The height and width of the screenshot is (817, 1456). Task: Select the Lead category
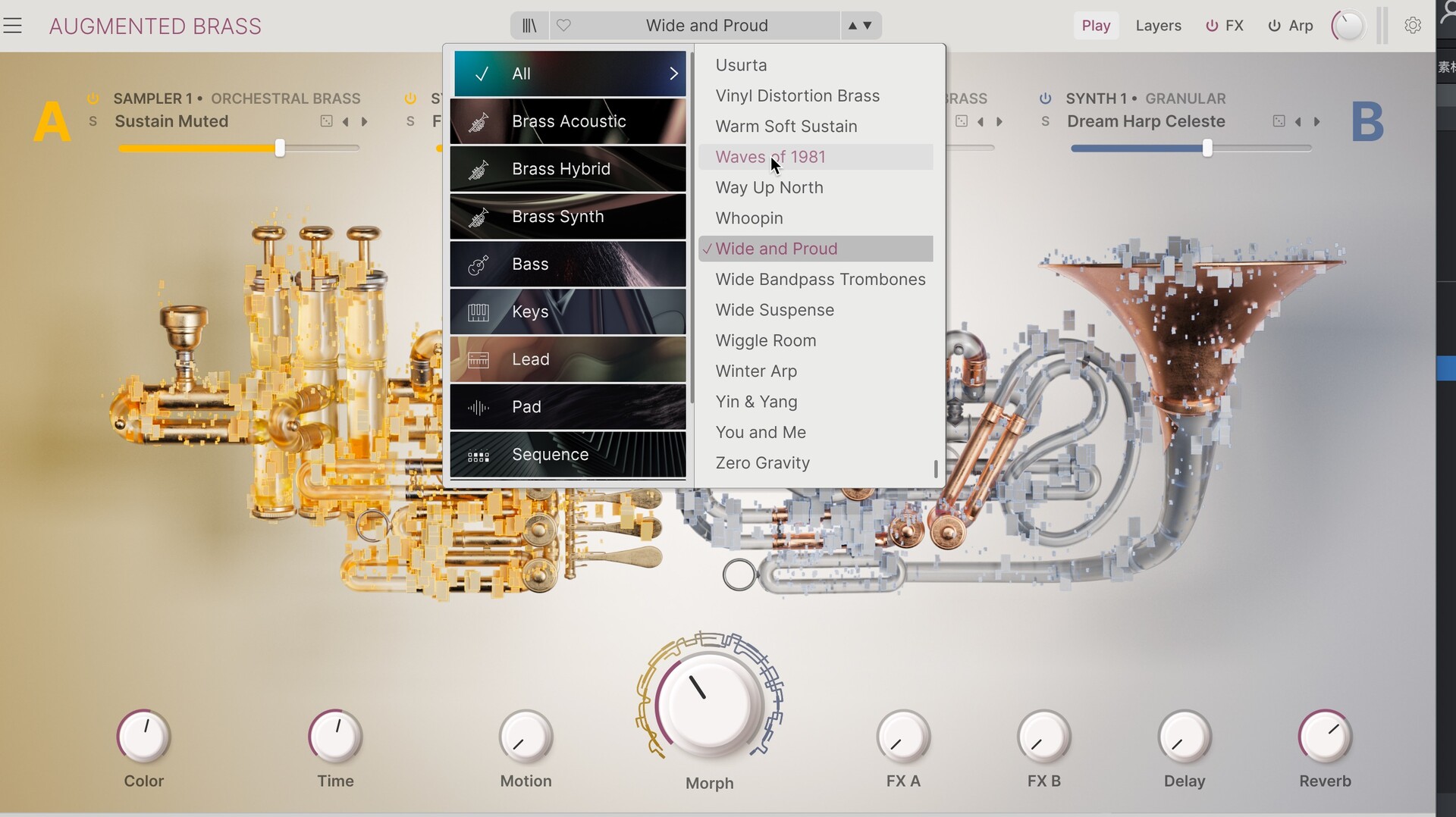point(568,359)
